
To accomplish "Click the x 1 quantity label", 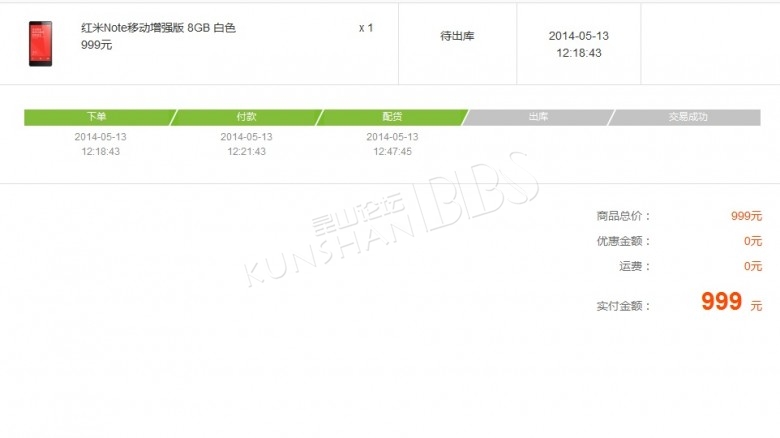I will click(366, 28).
